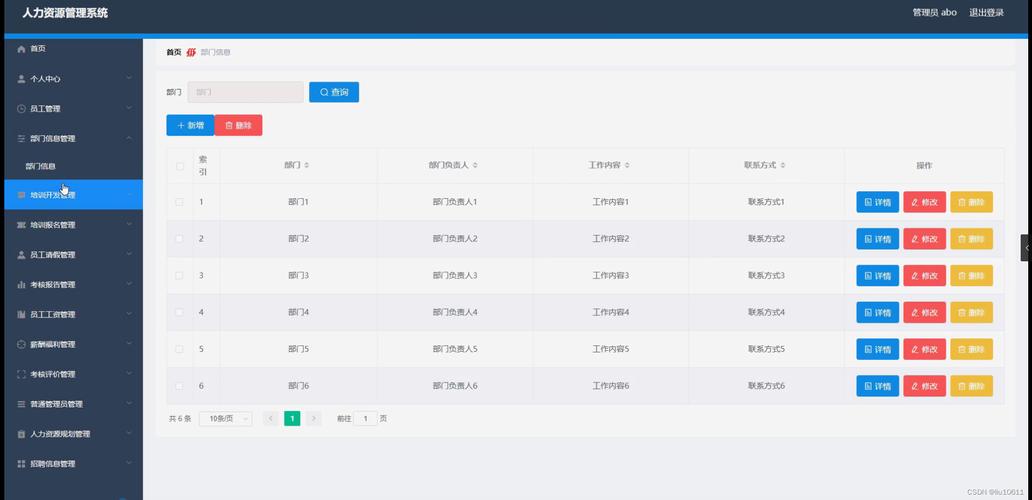Click the person icon for 个人中心

(21, 79)
